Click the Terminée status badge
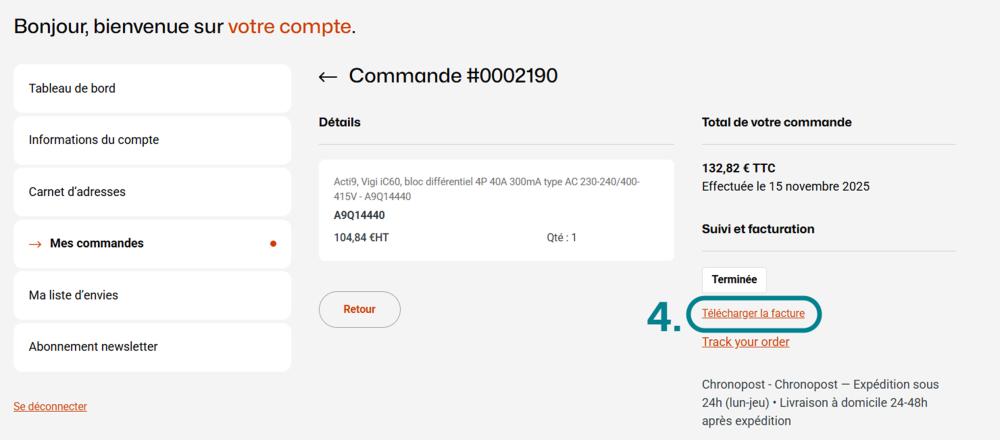Screen dimensions: 1000x440 734,280
